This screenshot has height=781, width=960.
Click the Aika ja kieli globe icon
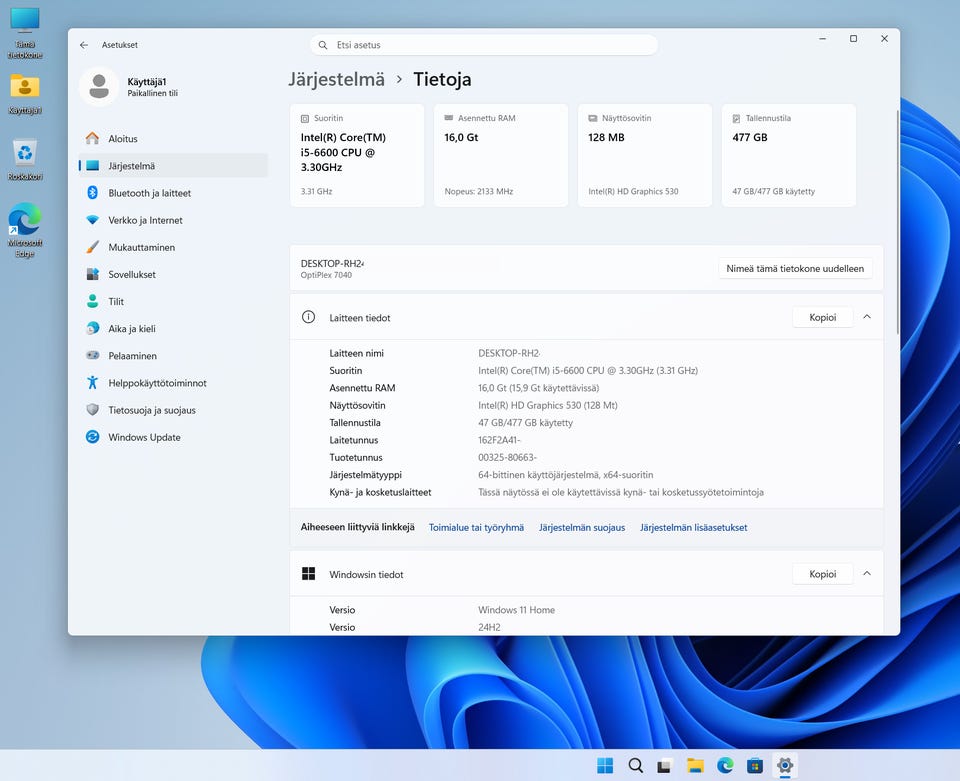point(92,328)
